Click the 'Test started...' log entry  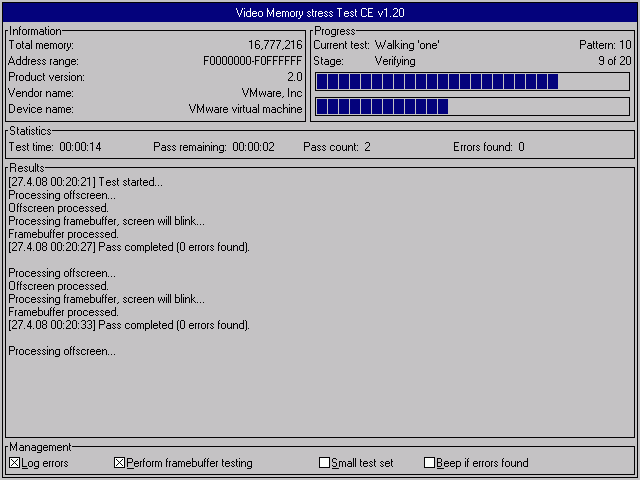tap(85, 182)
